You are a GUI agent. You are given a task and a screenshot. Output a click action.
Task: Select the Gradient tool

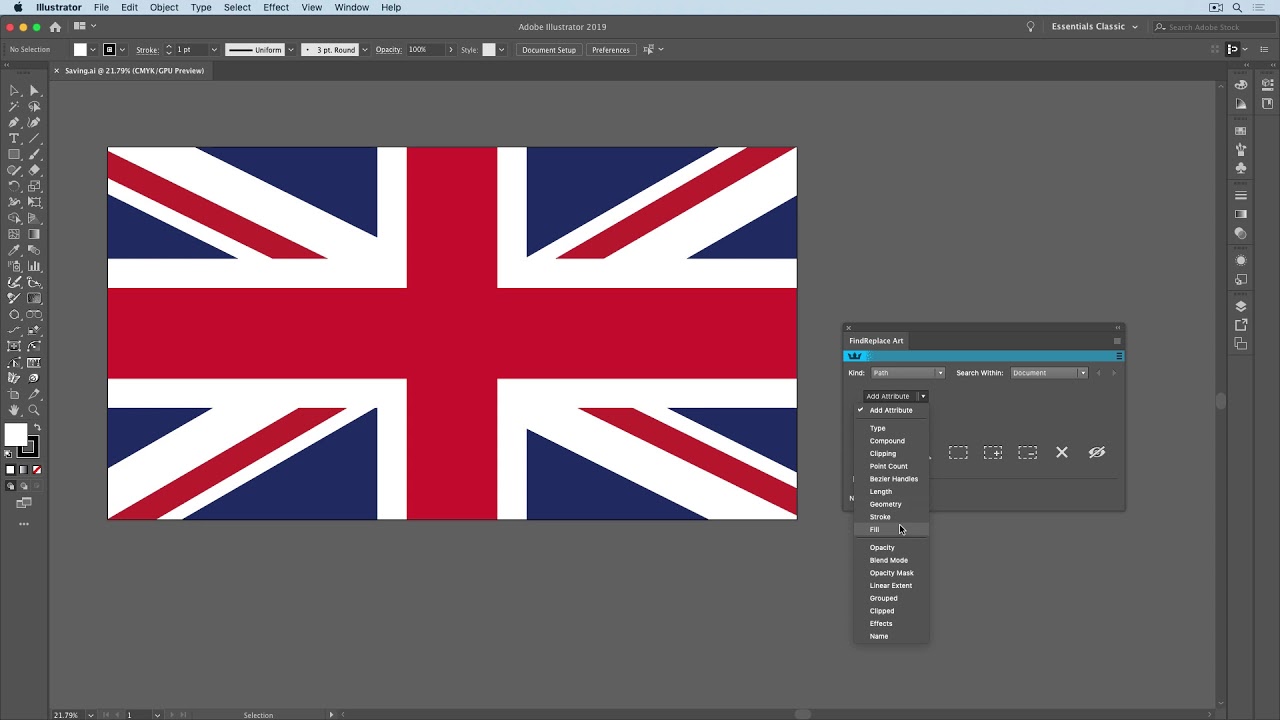click(x=34, y=234)
